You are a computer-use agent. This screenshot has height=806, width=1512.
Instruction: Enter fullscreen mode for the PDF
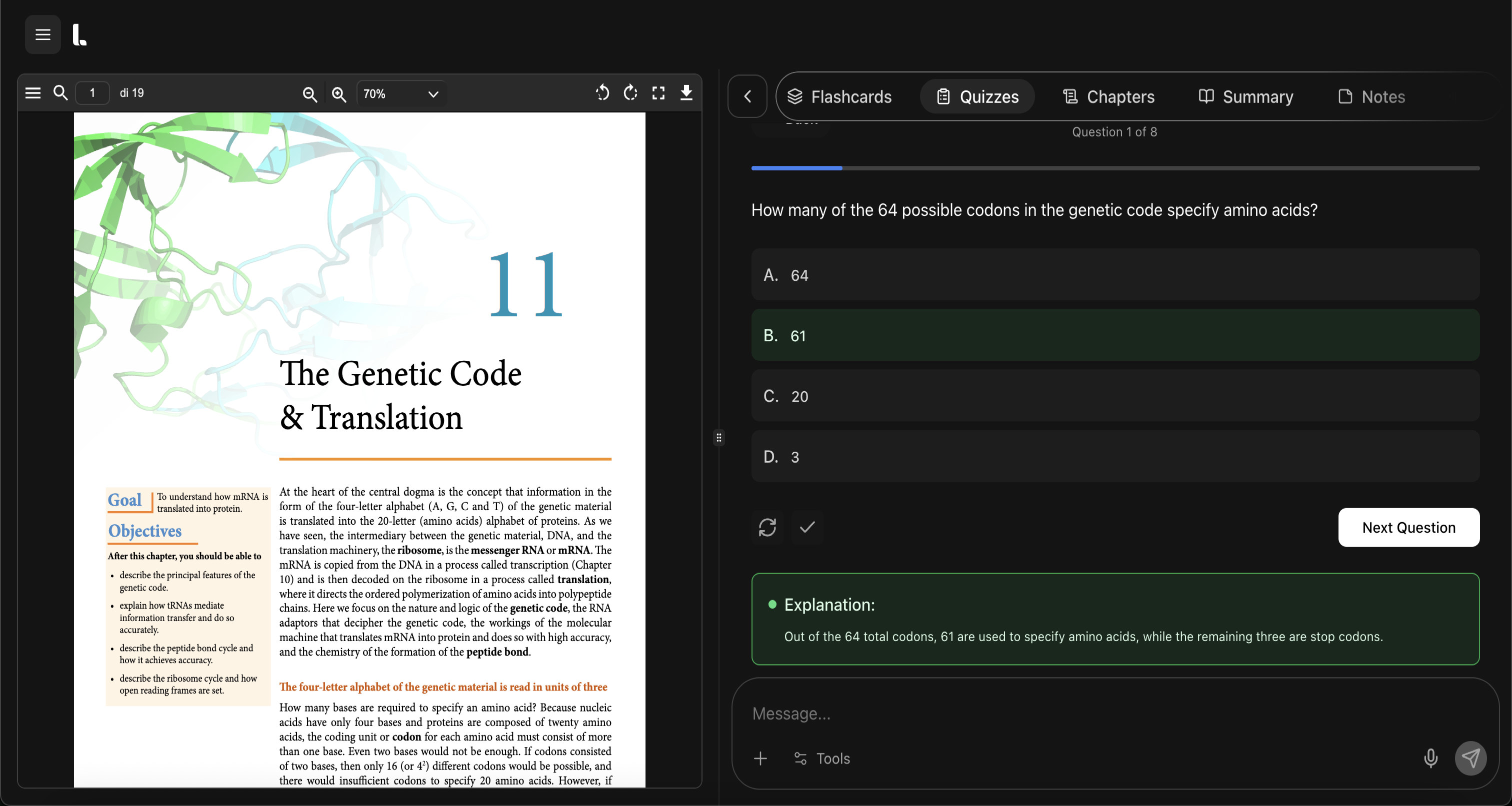tap(658, 93)
